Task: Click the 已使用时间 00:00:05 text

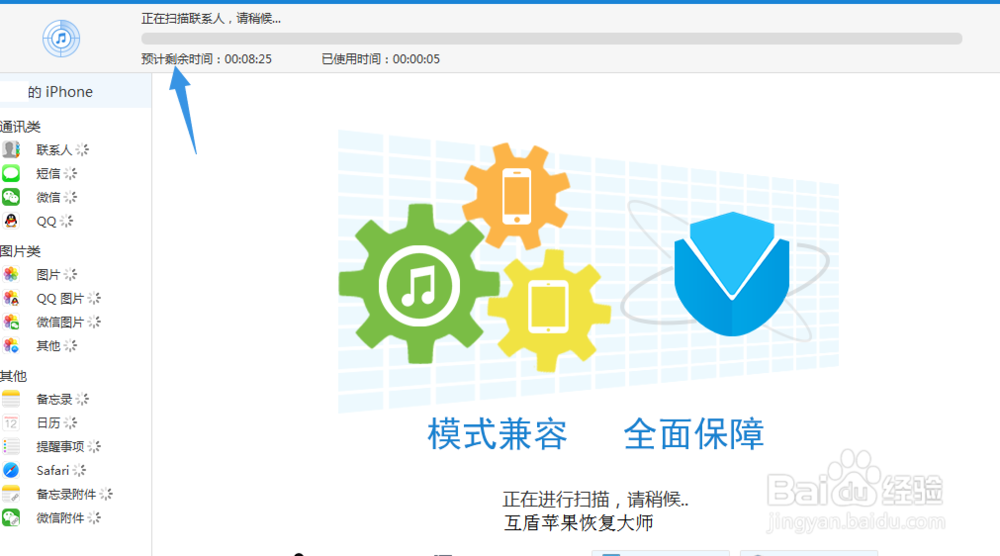Action: pyautogui.click(x=381, y=59)
